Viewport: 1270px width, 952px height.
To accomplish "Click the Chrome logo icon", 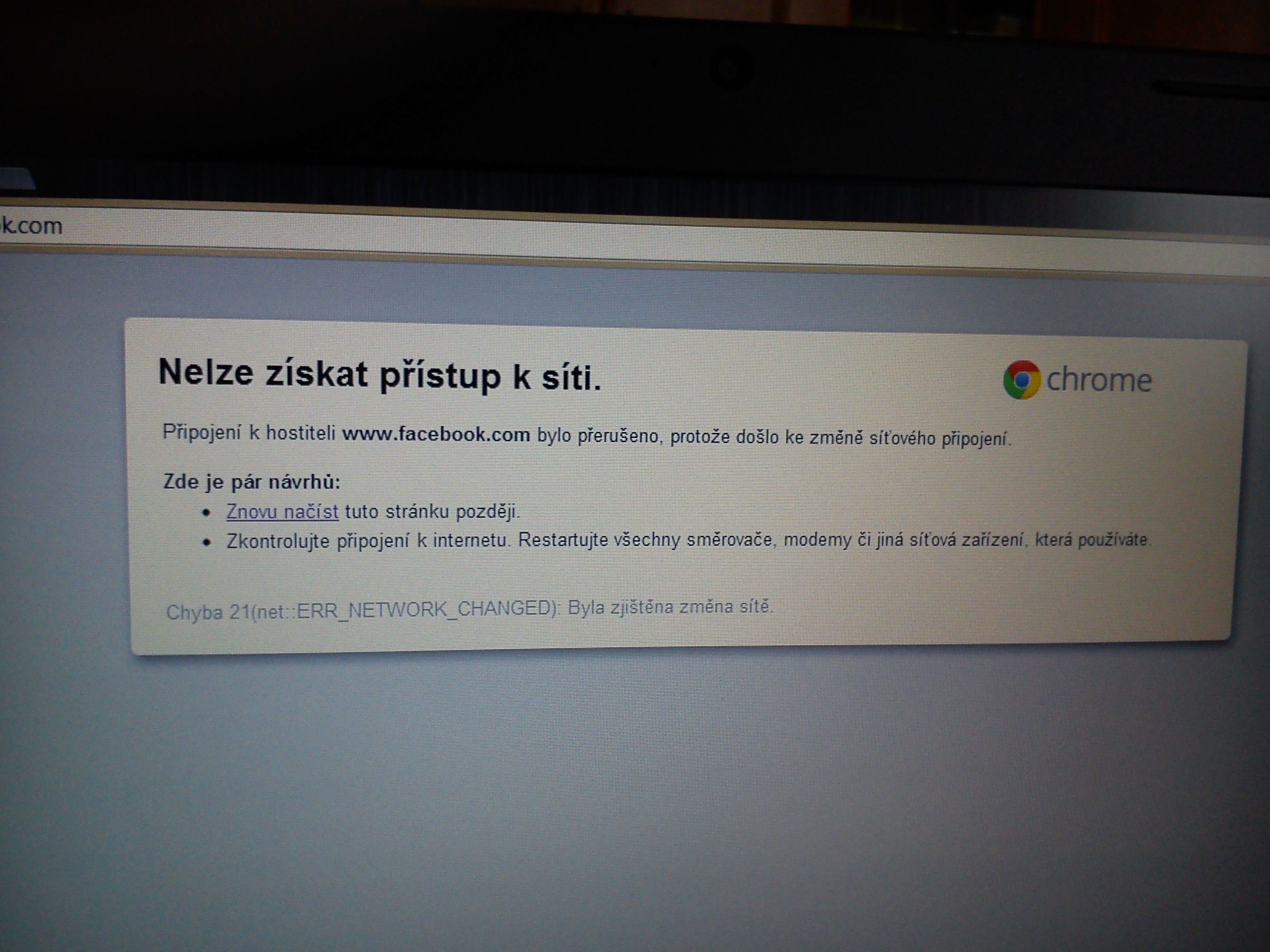I will pos(1022,380).
